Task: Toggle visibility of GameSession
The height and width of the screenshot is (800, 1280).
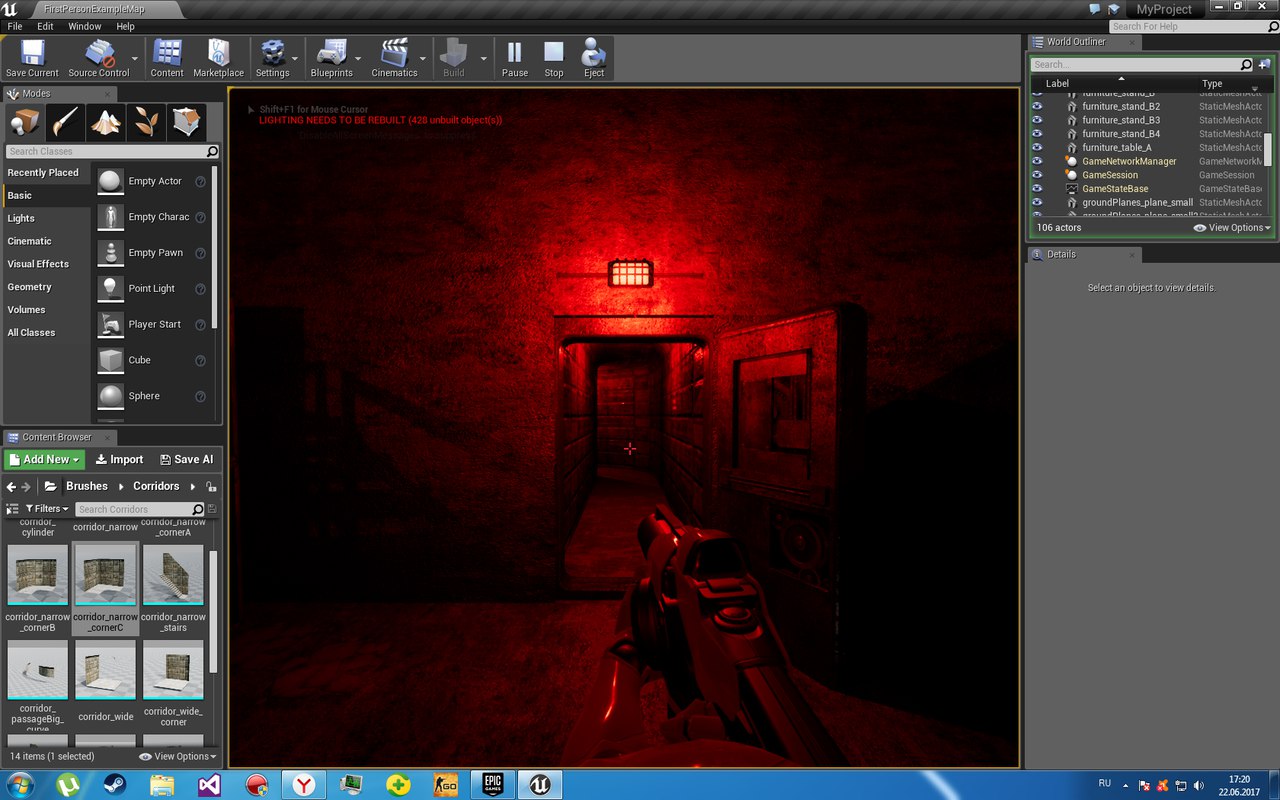Action: [1037, 175]
